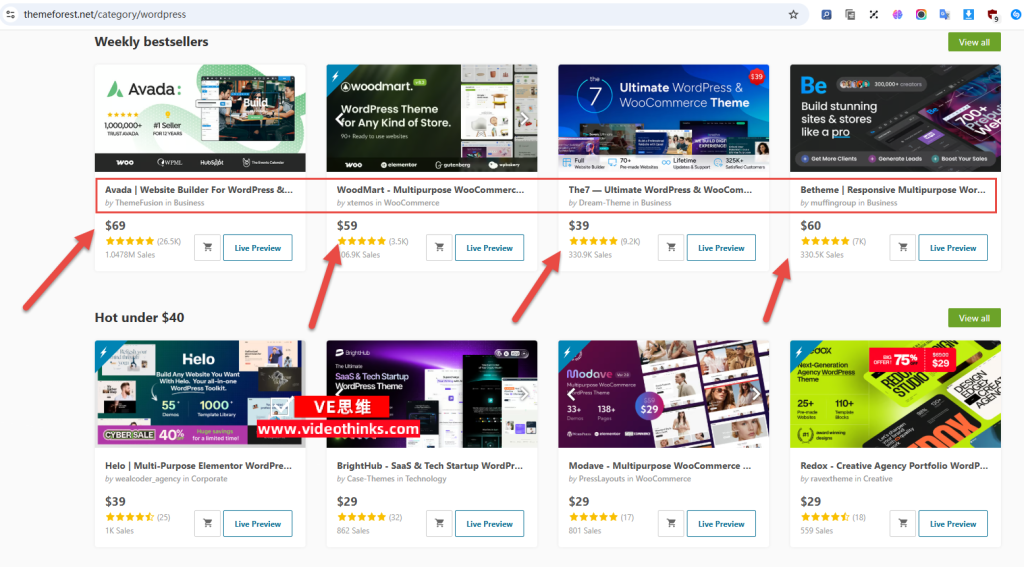
Task: Open Live Preview for Avada
Action: [257, 248]
